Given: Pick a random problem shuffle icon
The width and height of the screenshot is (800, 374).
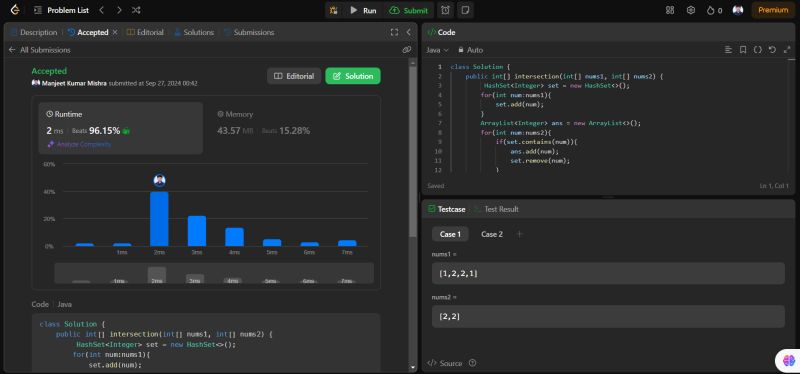Looking at the screenshot, I should point(136,10).
